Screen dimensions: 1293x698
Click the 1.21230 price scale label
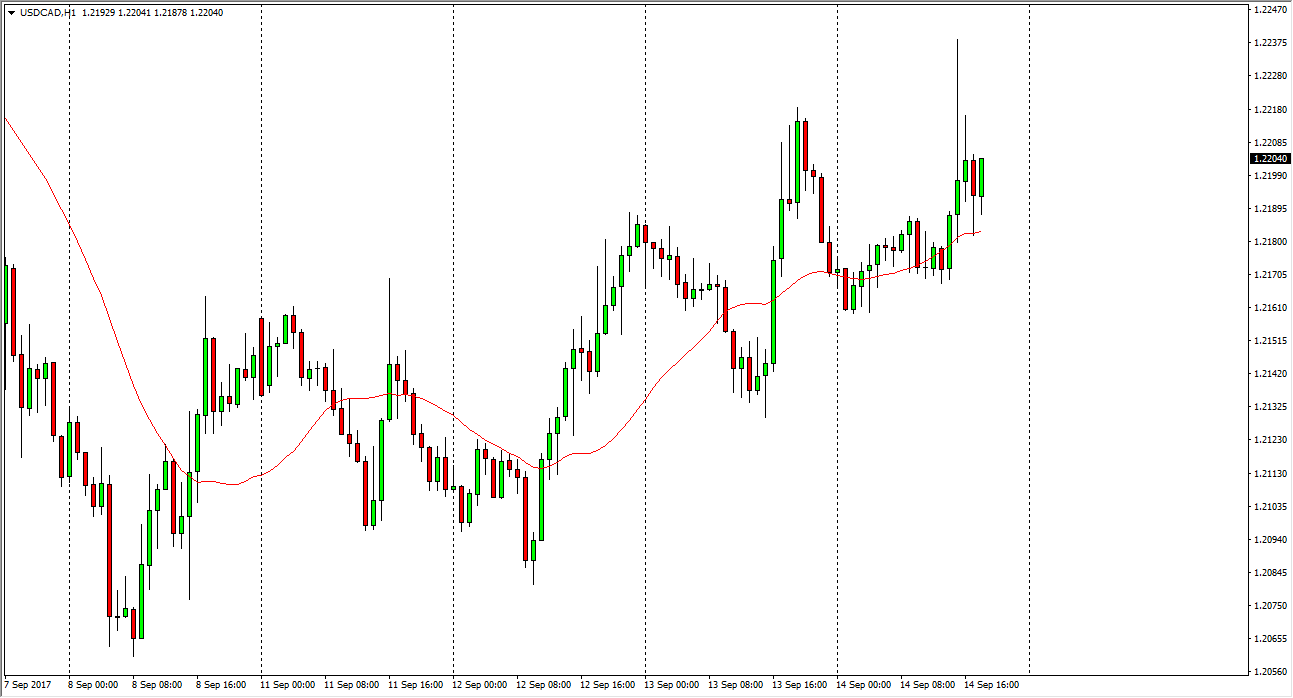coord(1268,440)
